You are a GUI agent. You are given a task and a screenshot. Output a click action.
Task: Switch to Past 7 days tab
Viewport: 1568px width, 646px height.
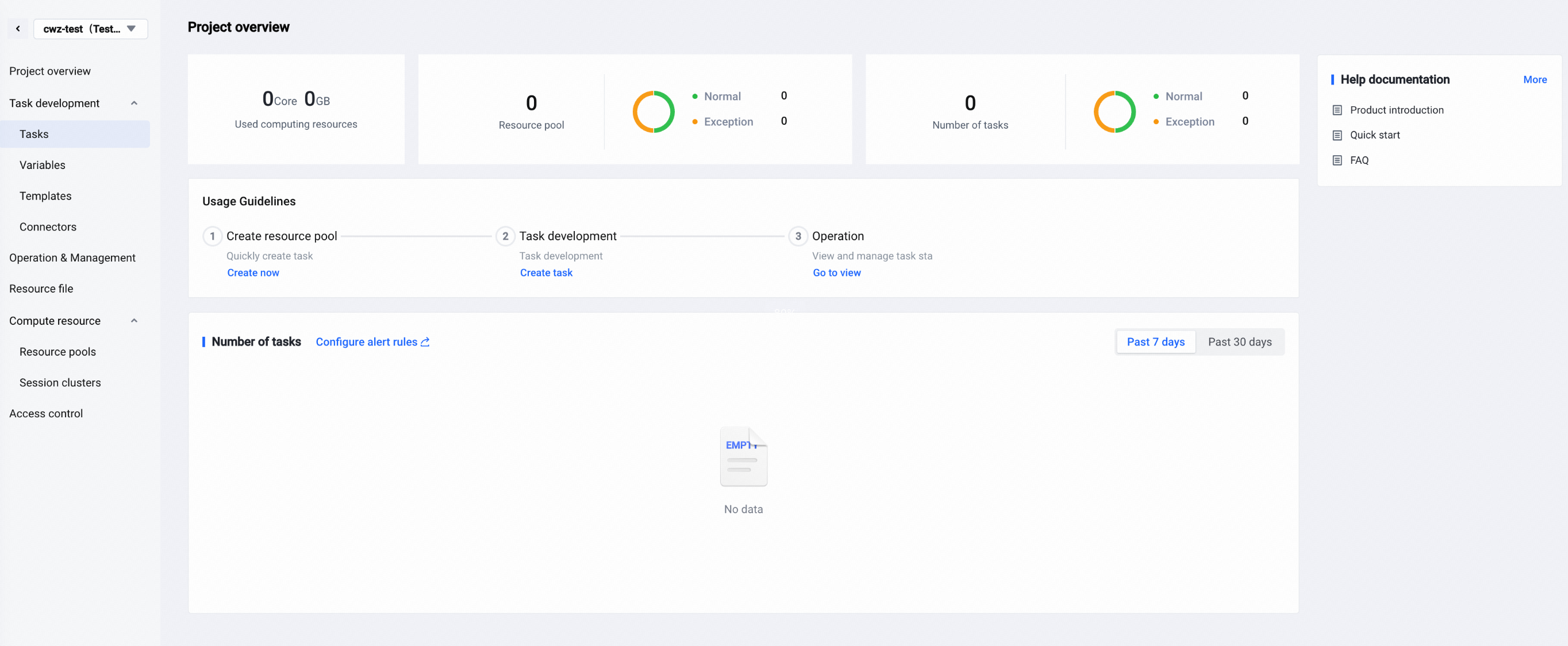pyautogui.click(x=1155, y=342)
